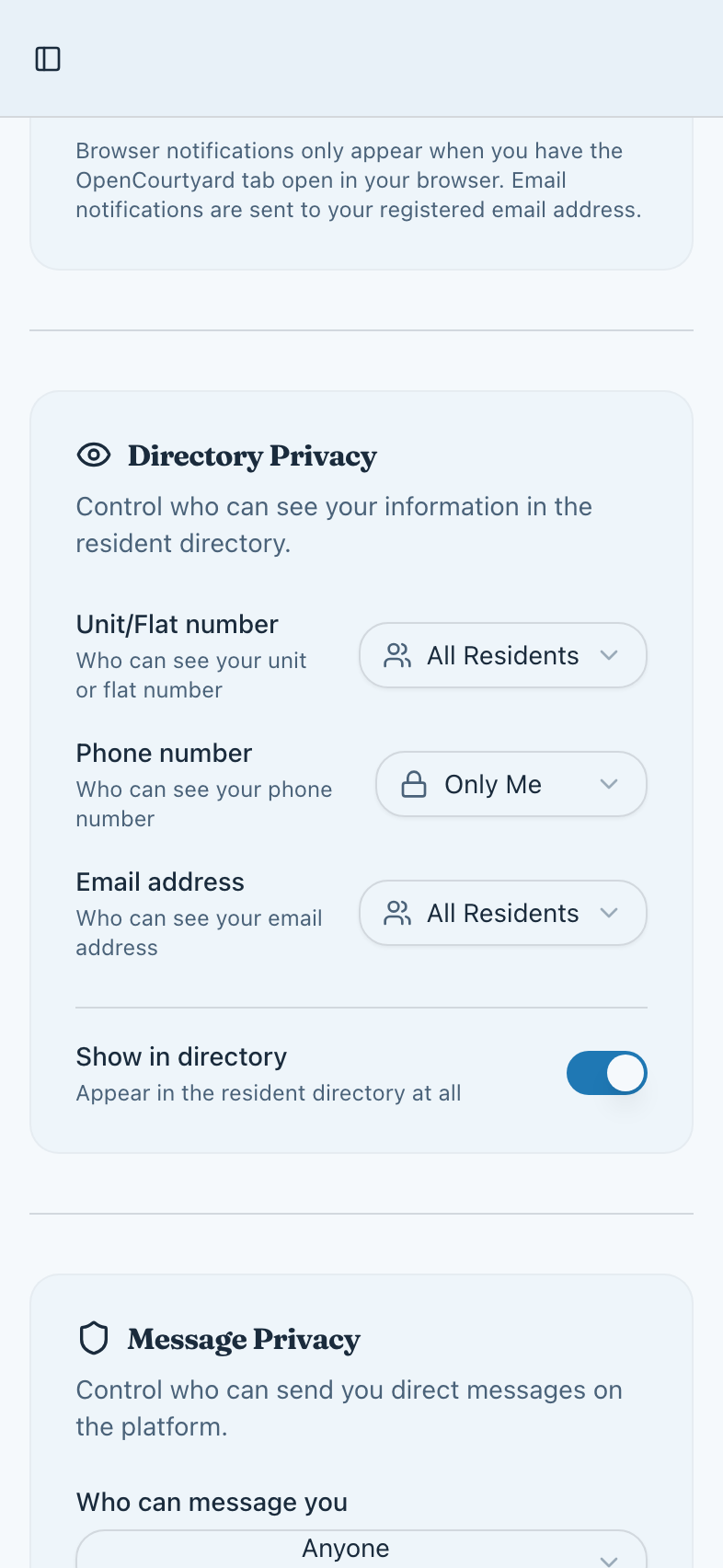Click the people icon in Email address dropdown
Image resolution: width=723 pixels, height=1568 pixels.
[397, 912]
